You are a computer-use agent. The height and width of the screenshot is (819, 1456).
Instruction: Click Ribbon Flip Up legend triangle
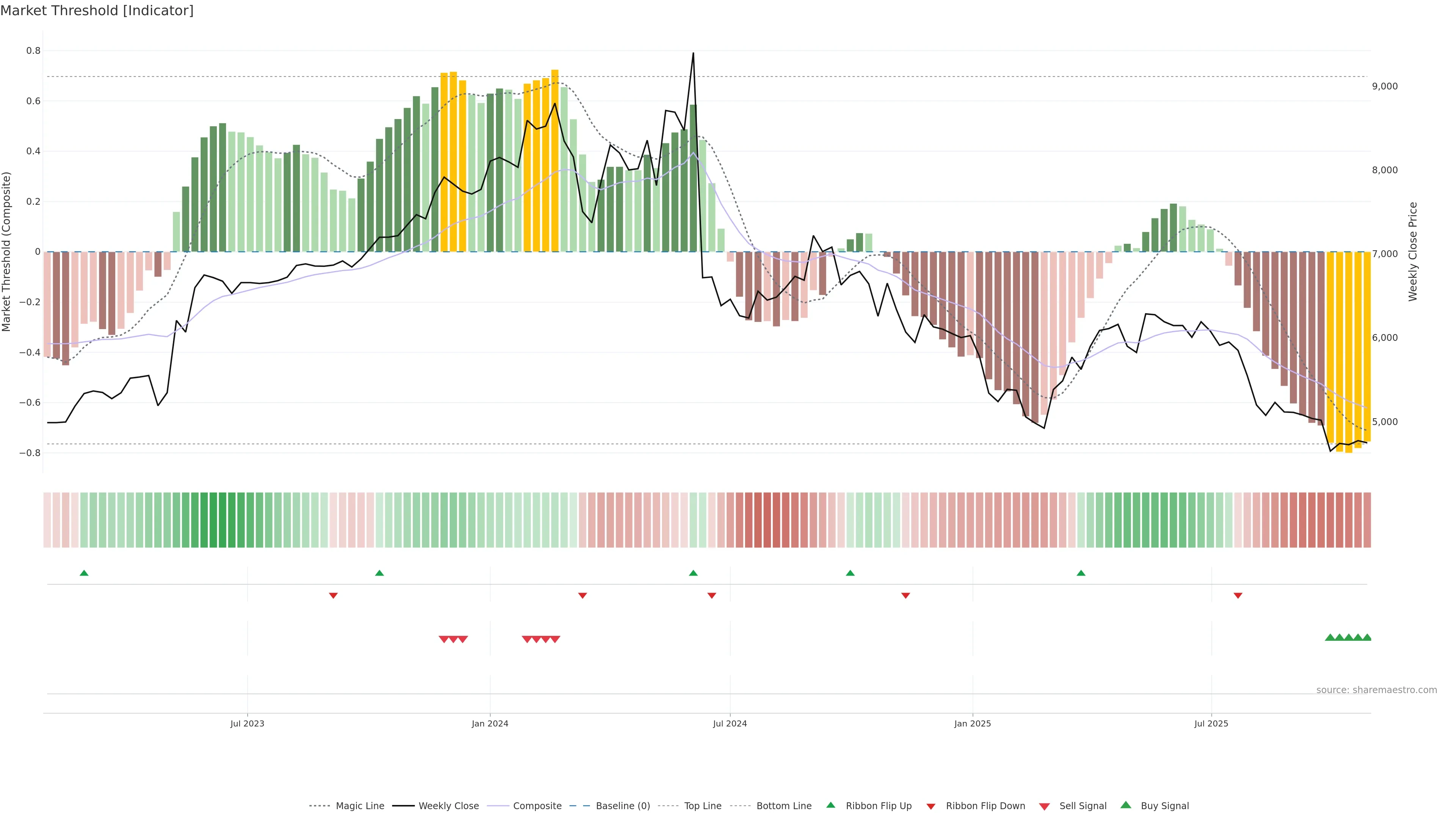point(830,805)
